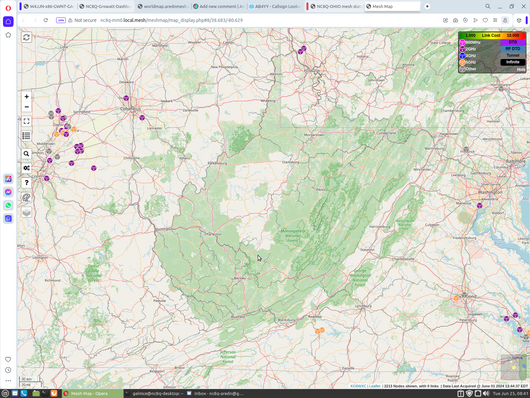The image size is (530, 398).
Task: Expand the Opera sidebar more options dots
Action: click(8, 381)
